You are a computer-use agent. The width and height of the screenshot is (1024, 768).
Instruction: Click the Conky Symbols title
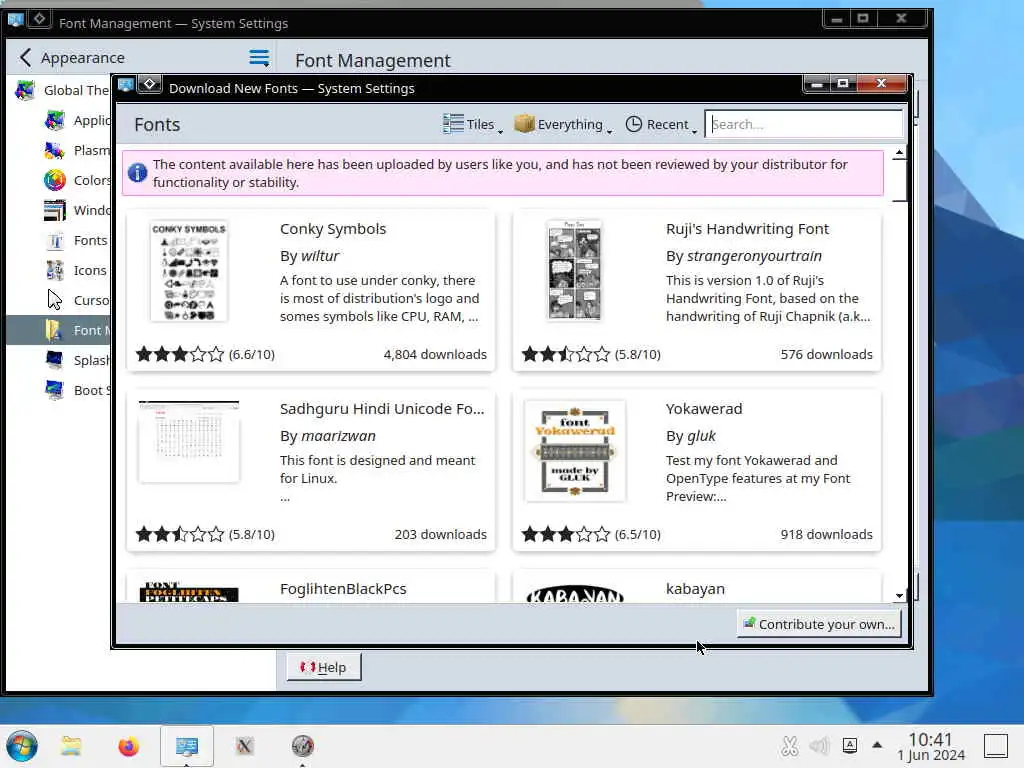coord(333,229)
